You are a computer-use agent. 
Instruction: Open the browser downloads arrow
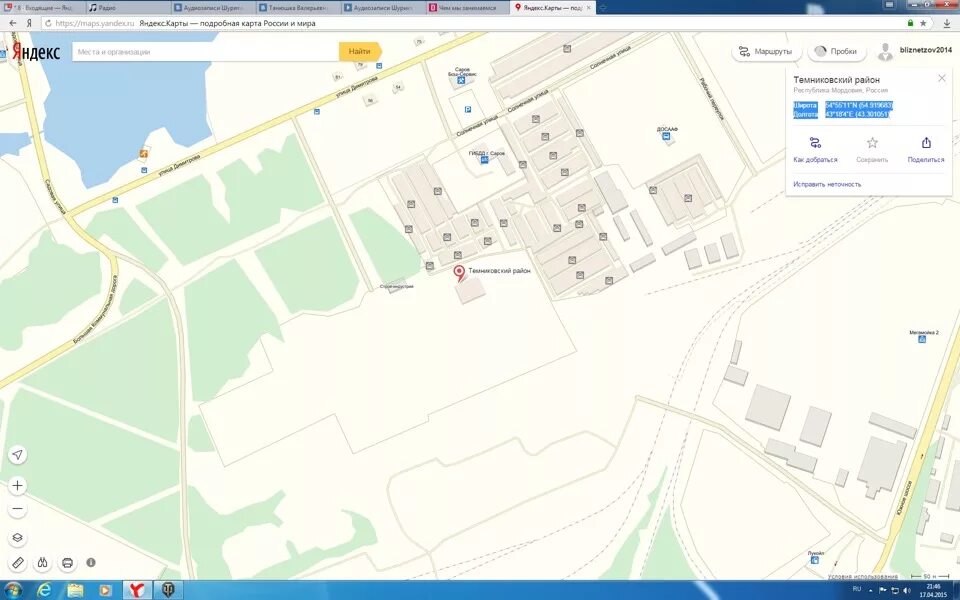[x=947, y=23]
